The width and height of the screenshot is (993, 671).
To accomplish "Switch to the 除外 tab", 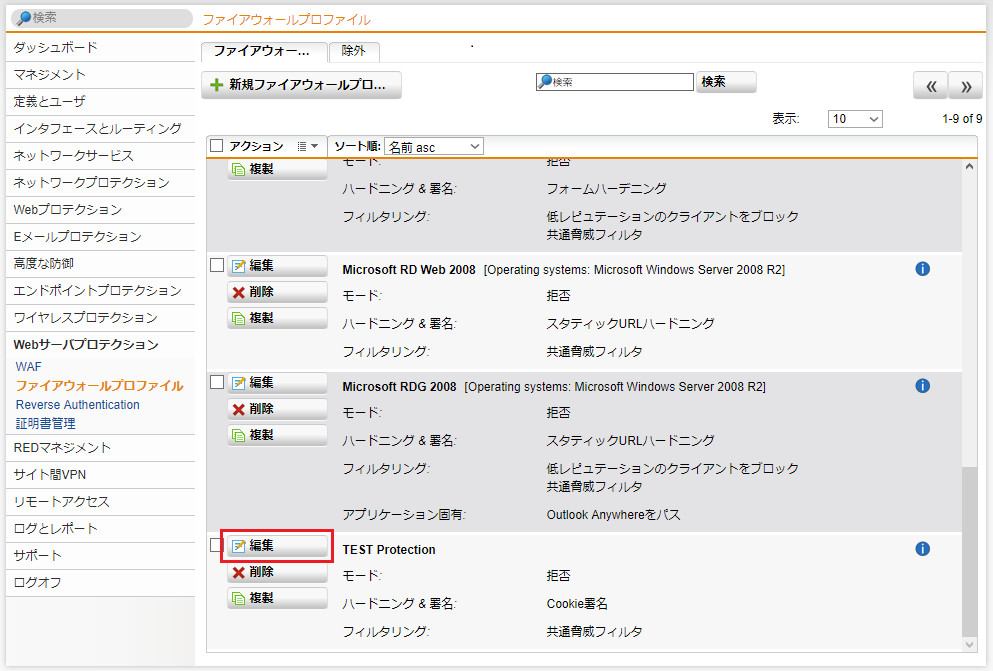I will (354, 51).
